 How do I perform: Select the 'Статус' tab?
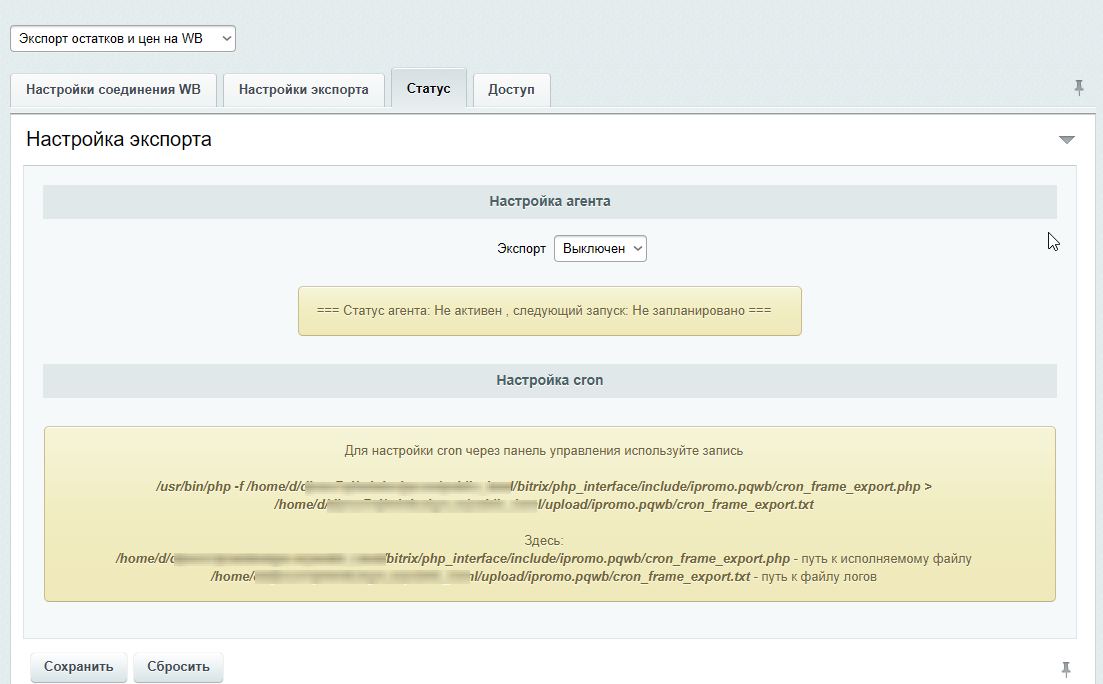click(428, 88)
